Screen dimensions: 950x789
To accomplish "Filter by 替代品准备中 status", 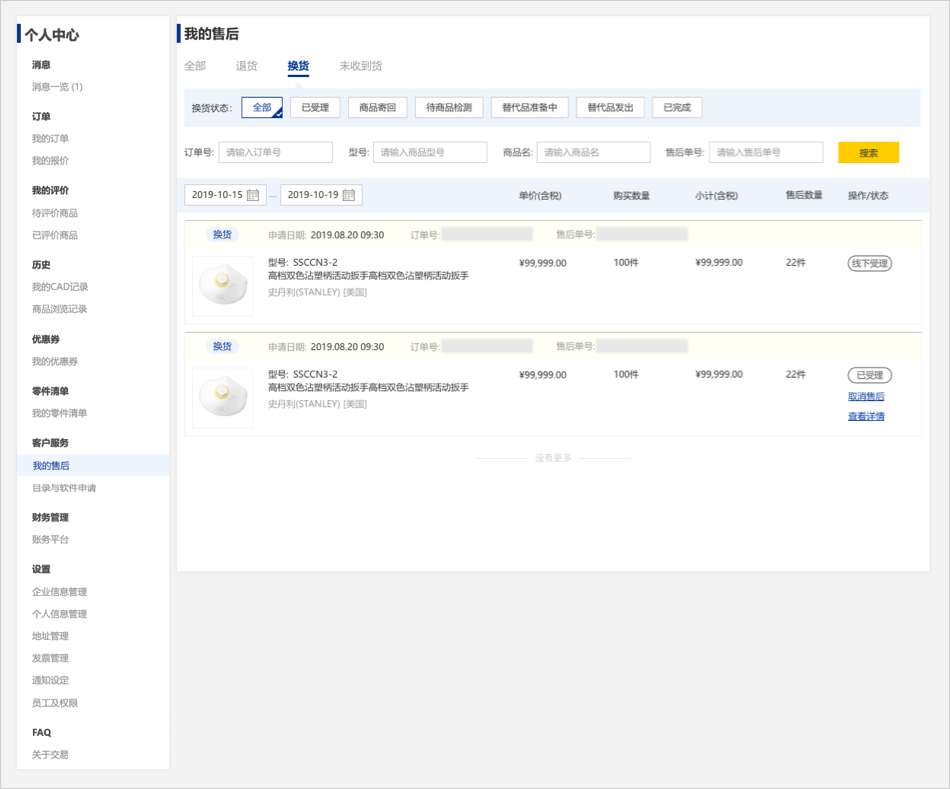I will (530, 108).
